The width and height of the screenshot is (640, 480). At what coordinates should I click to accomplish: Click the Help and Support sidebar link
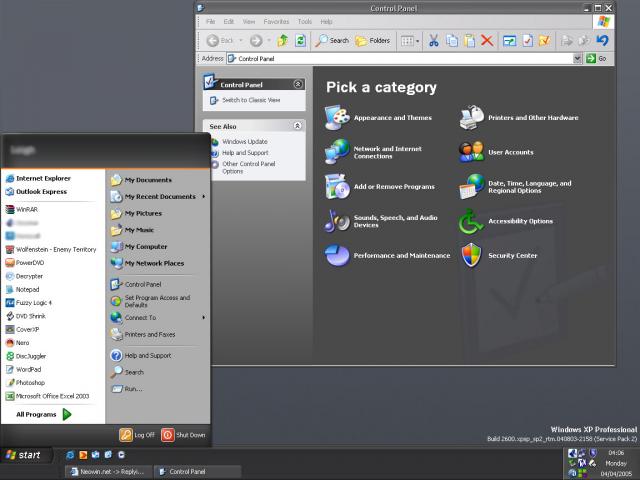point(245,153)
